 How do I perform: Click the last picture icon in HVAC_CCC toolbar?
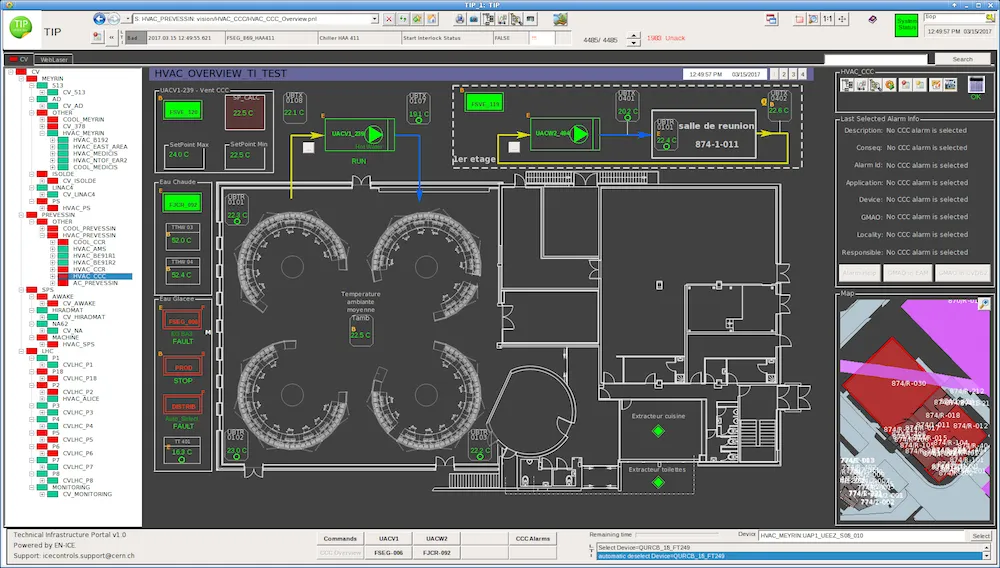coord(950,84)
